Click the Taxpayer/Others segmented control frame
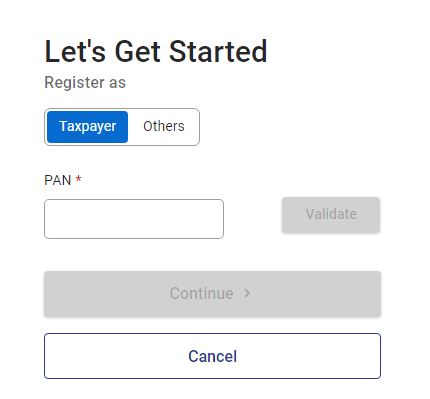 click(122, 127)
